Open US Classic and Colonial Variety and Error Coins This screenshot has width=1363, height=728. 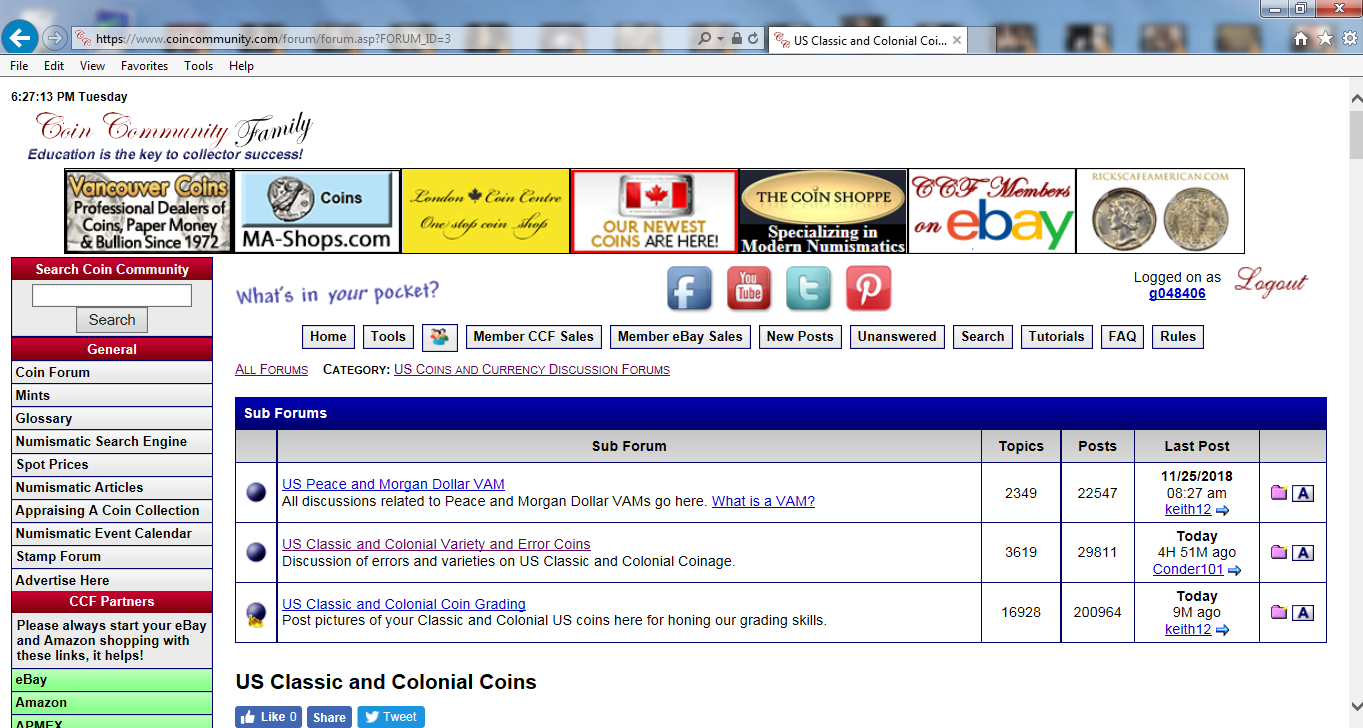(436, 544)
